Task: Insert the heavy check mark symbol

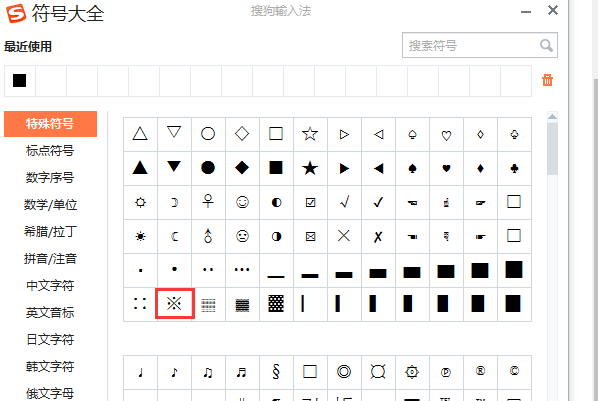Action: pos(378,202)
